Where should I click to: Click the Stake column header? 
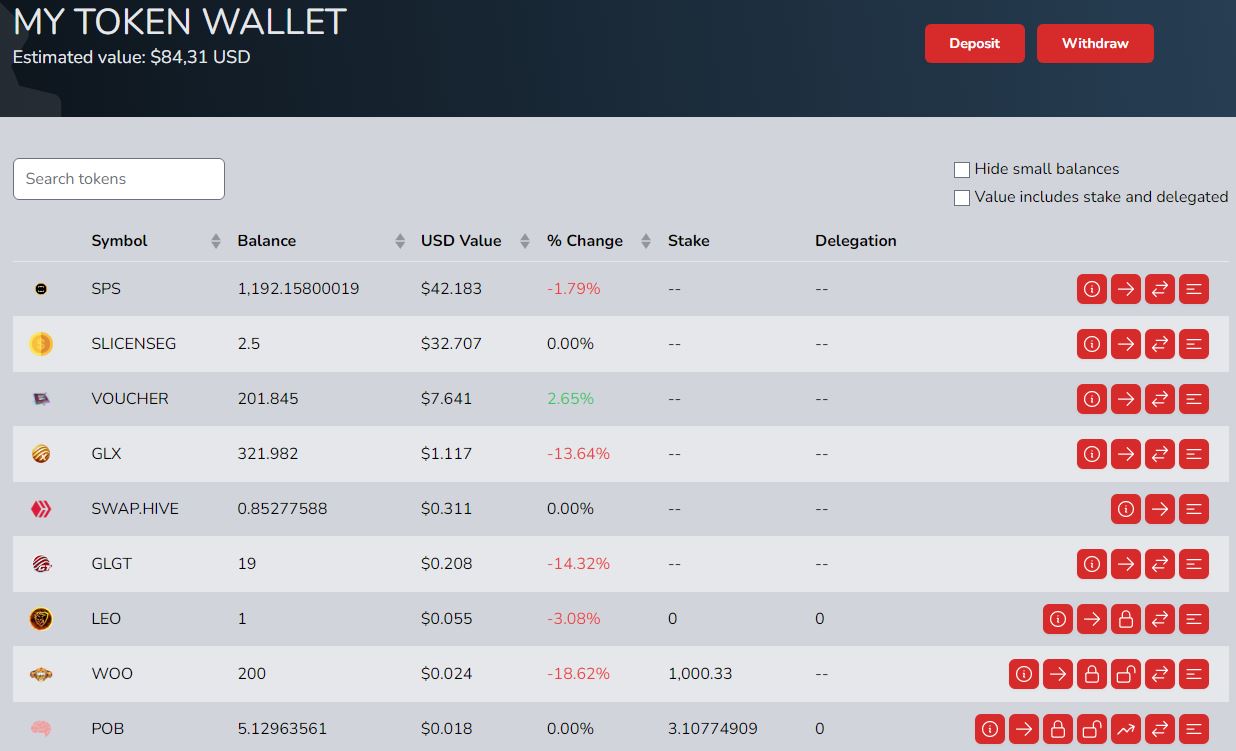(688, 241)
